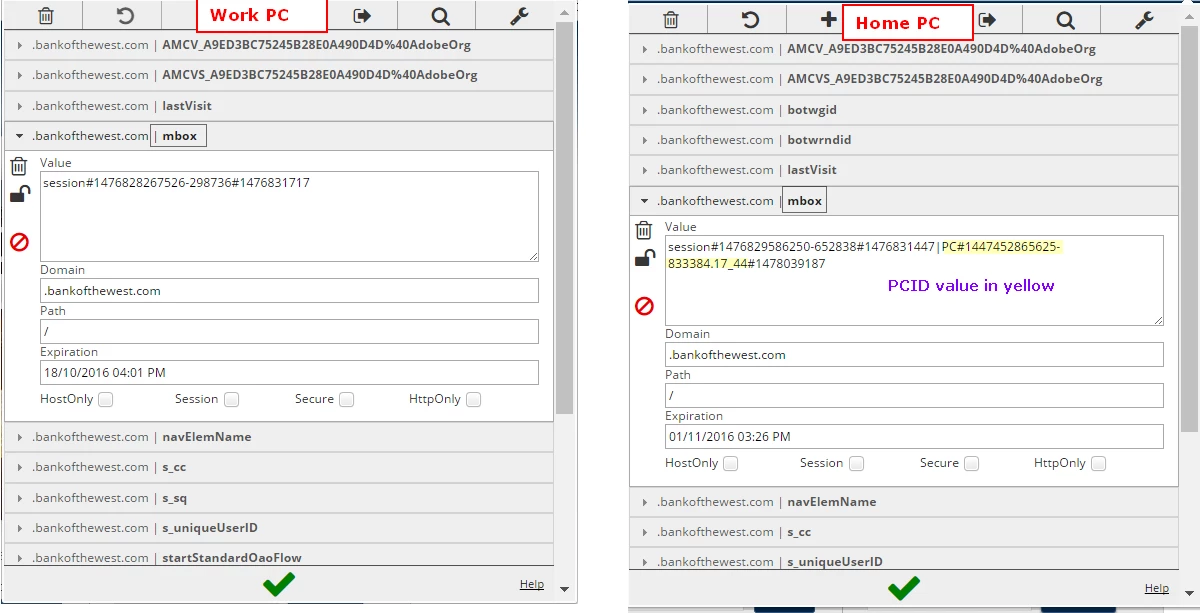This screenshot has width=1200, height=613.
Task: Tick Session checkbox in Home PC panel
Action: pyautogui.click(x=857, y=463)
